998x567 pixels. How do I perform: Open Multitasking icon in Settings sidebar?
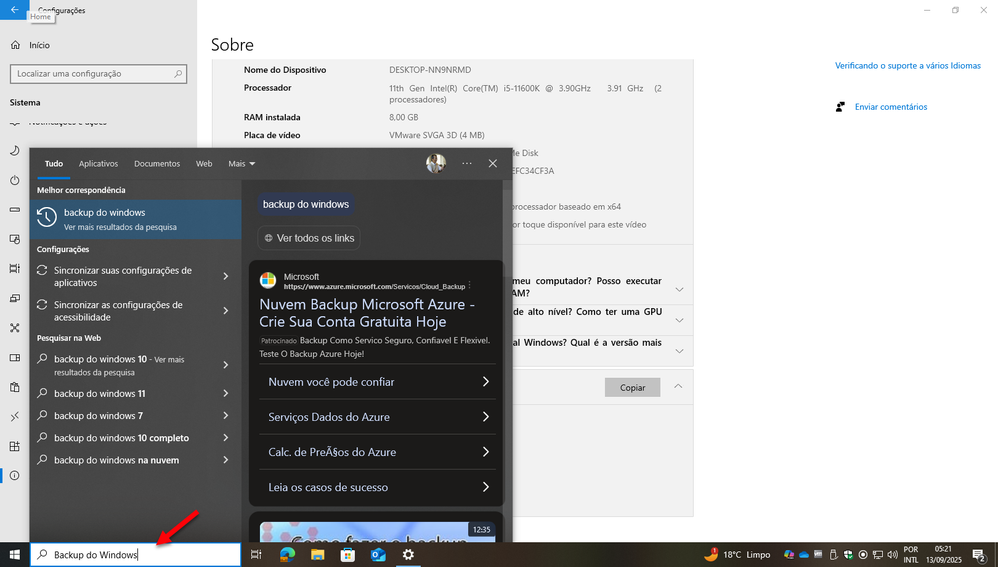click(x=15, y=269)
